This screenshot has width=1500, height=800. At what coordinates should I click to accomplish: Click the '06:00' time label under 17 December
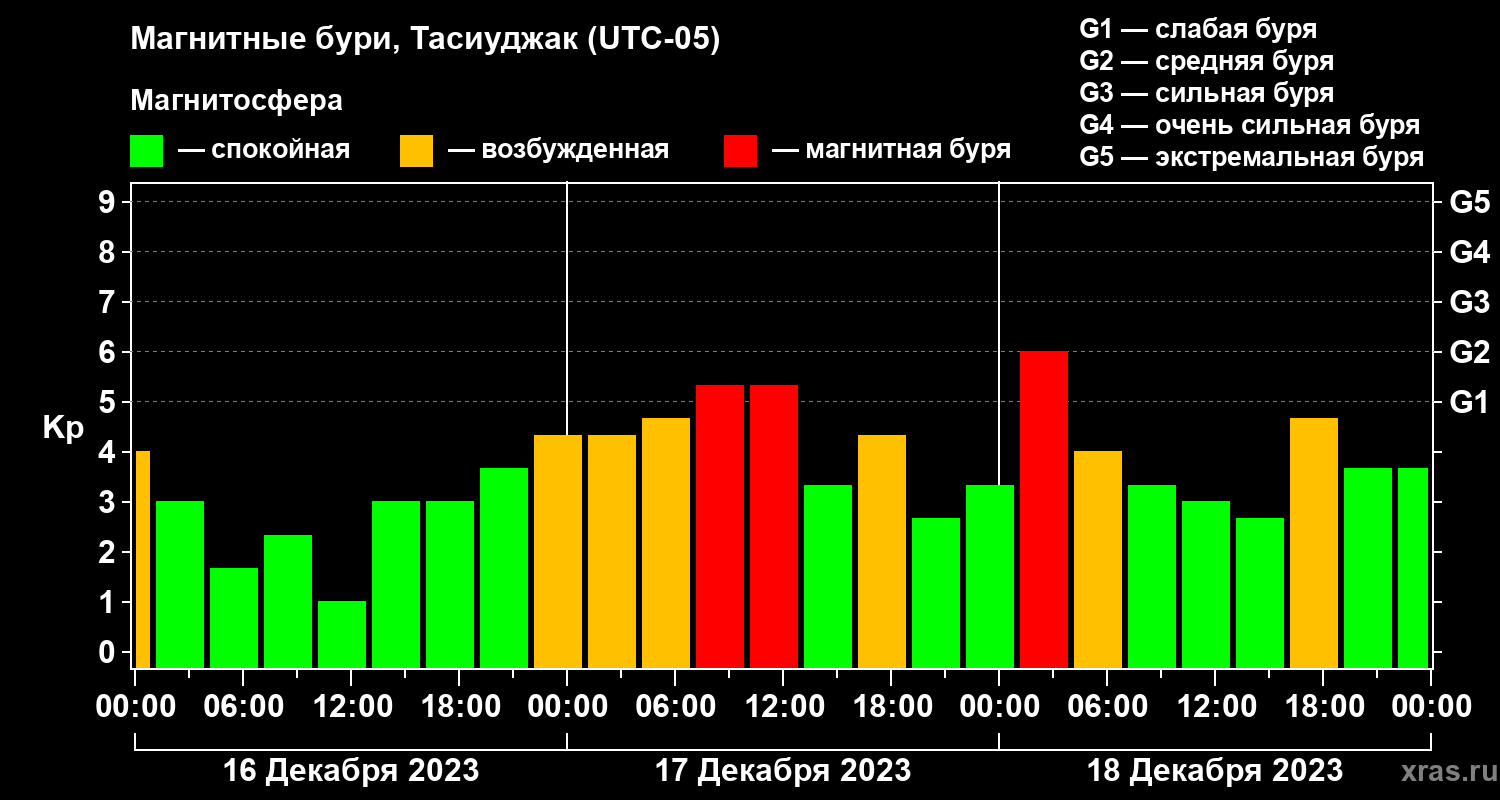(x=675, y=706)
